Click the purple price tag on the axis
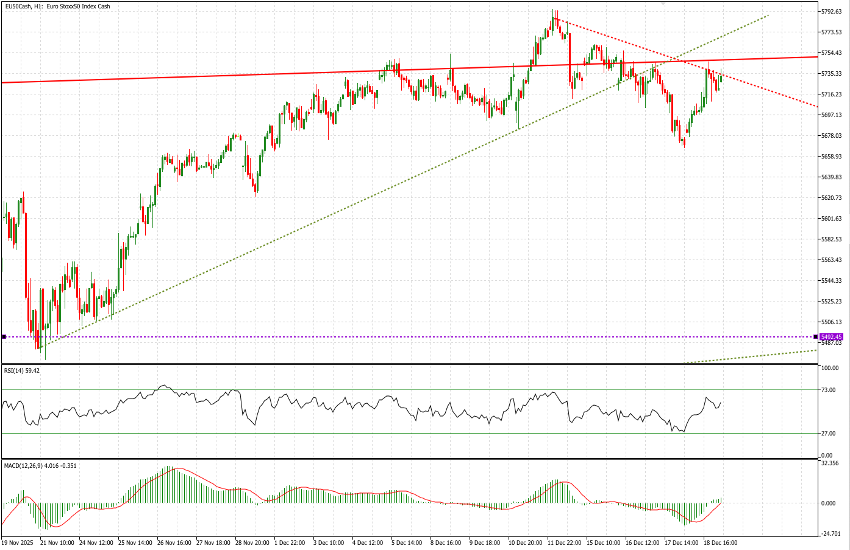Image resolution: width=850 pixels, height=550 pixels. pos(832,337)
